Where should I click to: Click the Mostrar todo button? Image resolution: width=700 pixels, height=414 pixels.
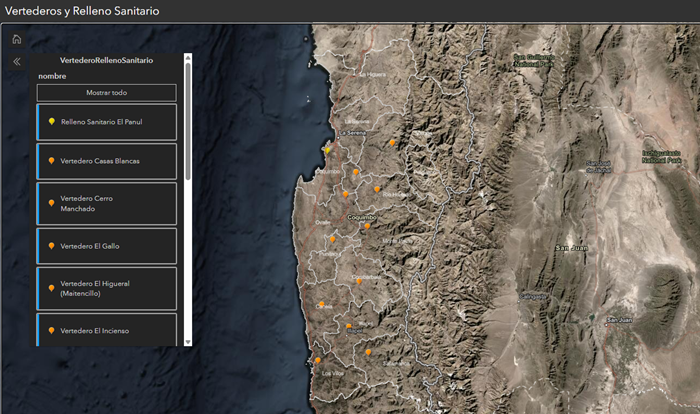[107, 93]
